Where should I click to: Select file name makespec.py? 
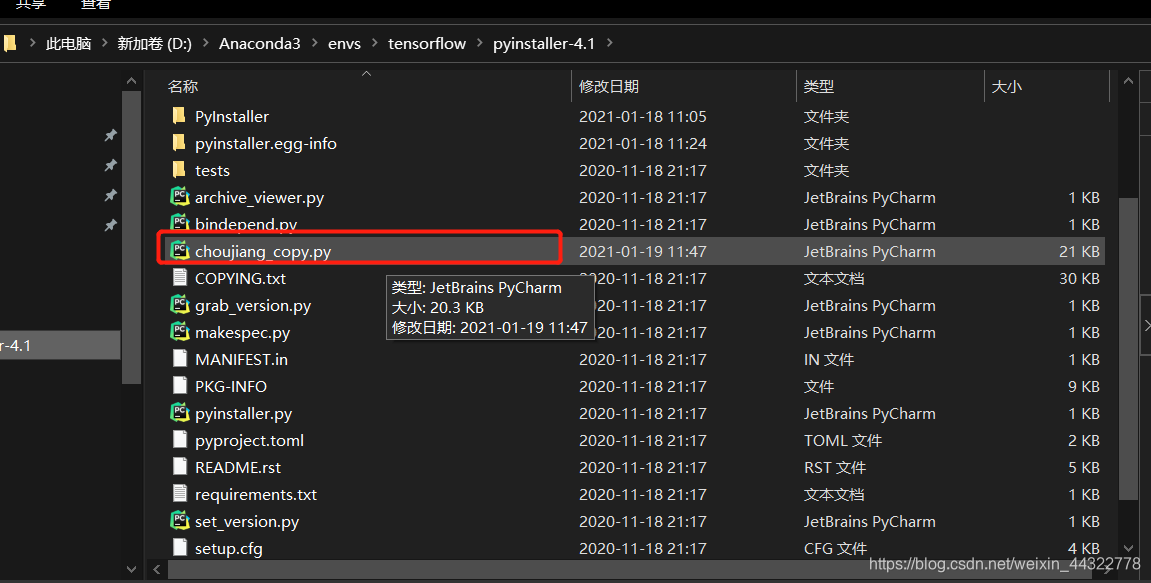pos(242,333)
